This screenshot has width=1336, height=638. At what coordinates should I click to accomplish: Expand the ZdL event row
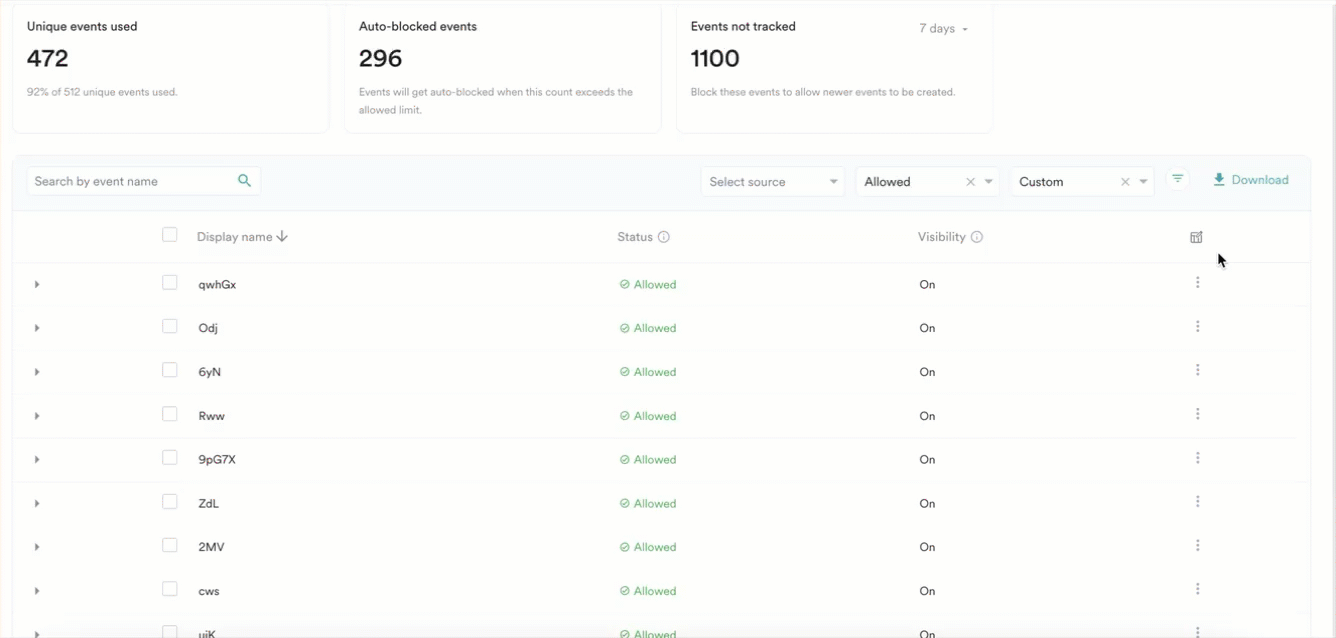pyautogui.click(x=37, y=503)
